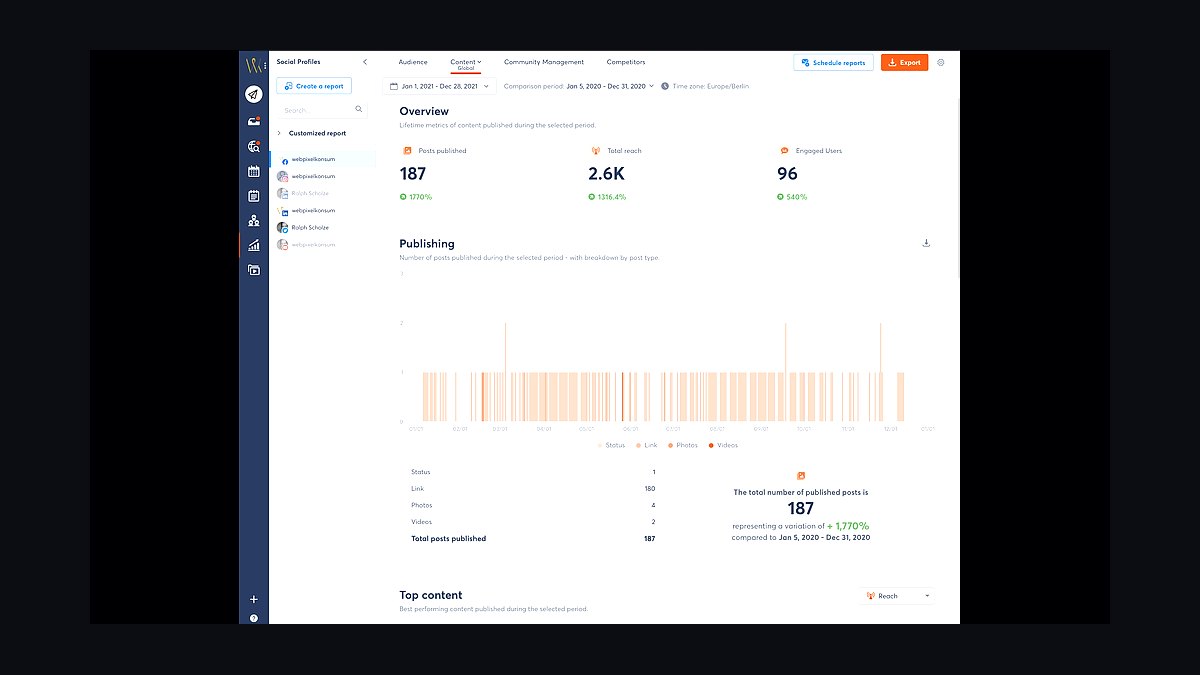Select the webpixelkonsum Instagram profile
The width and height of the screenshot is (1200, 675).
pos(322,176)
